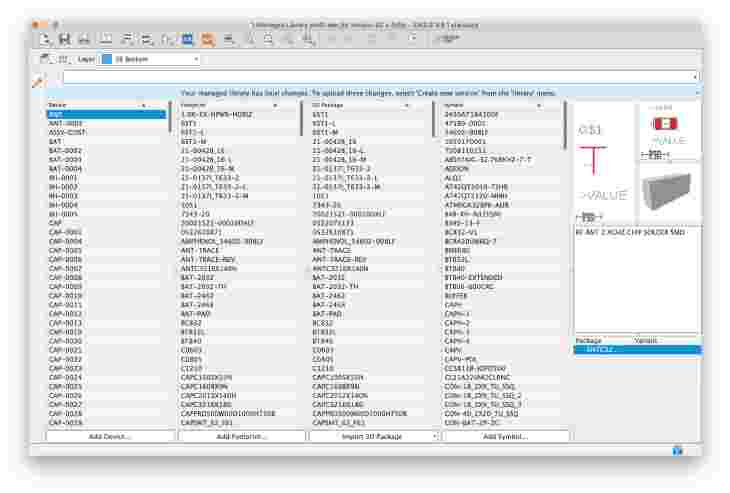This screenshot has width=730, height=493.
Task: Click the Import 3D Package button
Action: (371, 436)
